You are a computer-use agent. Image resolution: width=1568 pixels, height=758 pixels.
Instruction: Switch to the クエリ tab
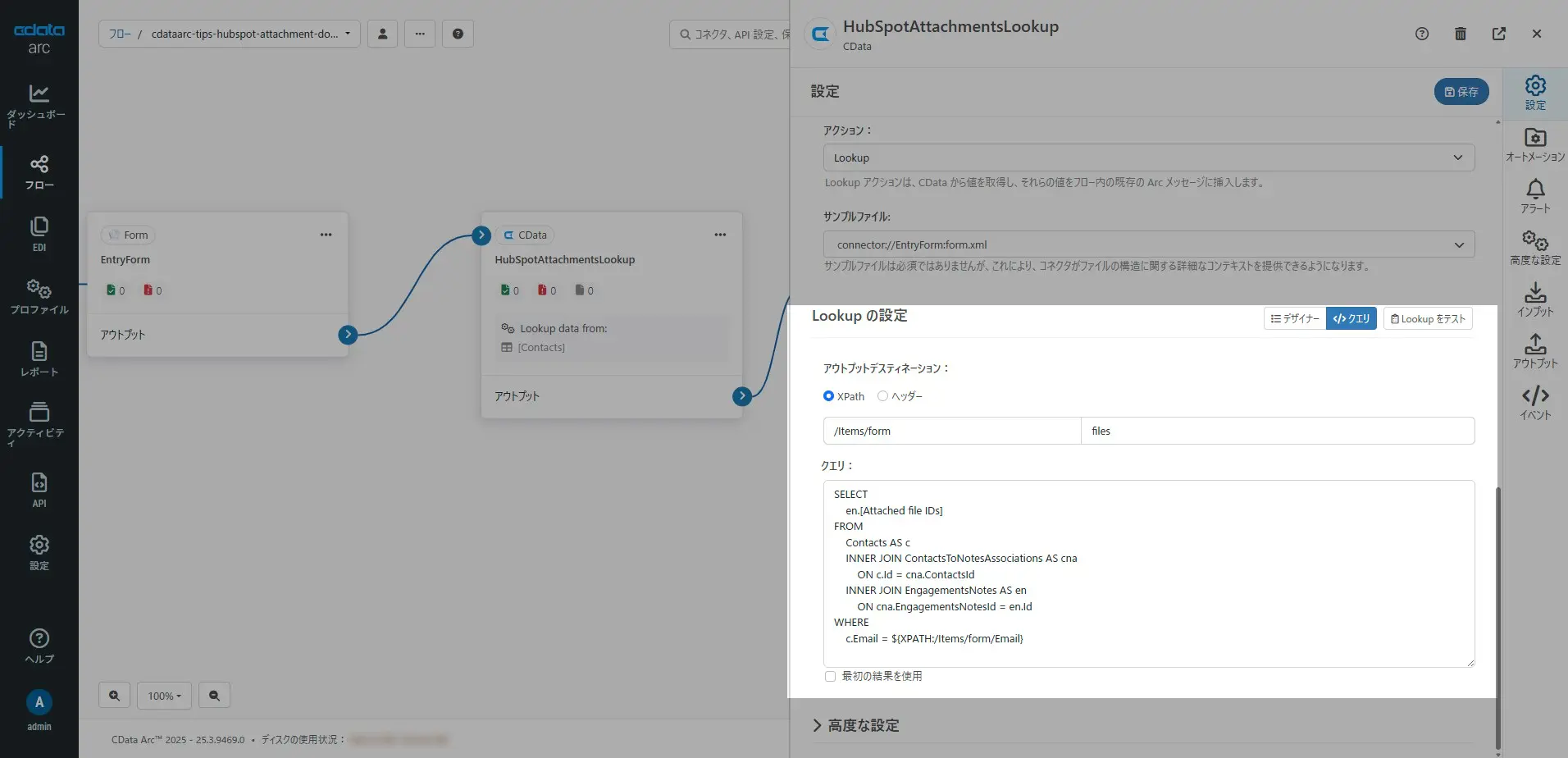pos(1351,318)
